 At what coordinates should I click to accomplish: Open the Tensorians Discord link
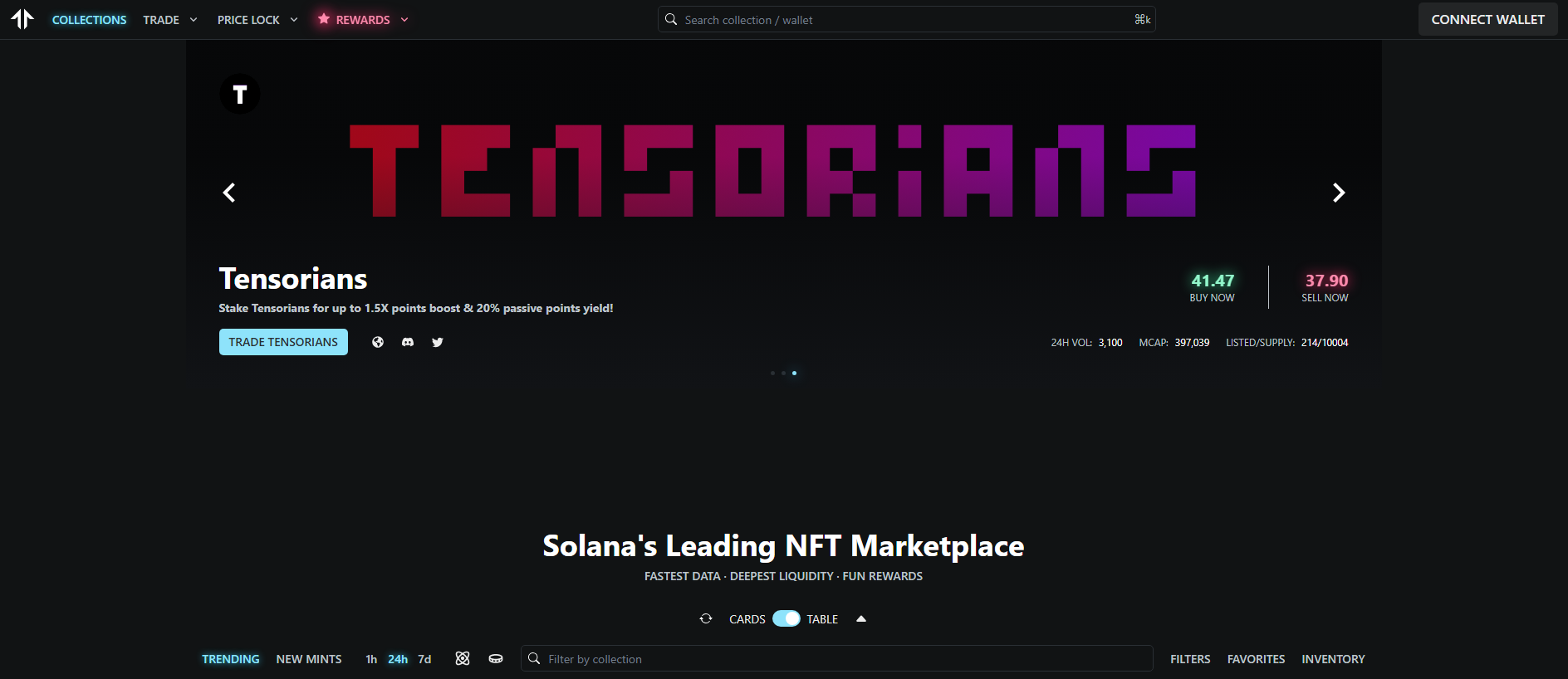point(408,342)
